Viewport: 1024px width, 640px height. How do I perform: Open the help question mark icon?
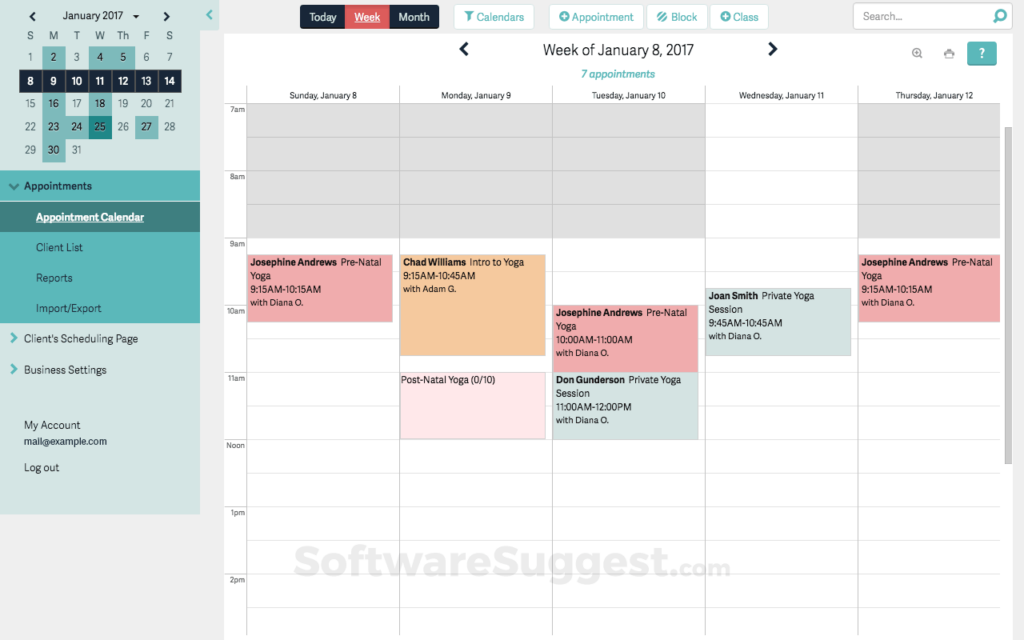(981, 53)
